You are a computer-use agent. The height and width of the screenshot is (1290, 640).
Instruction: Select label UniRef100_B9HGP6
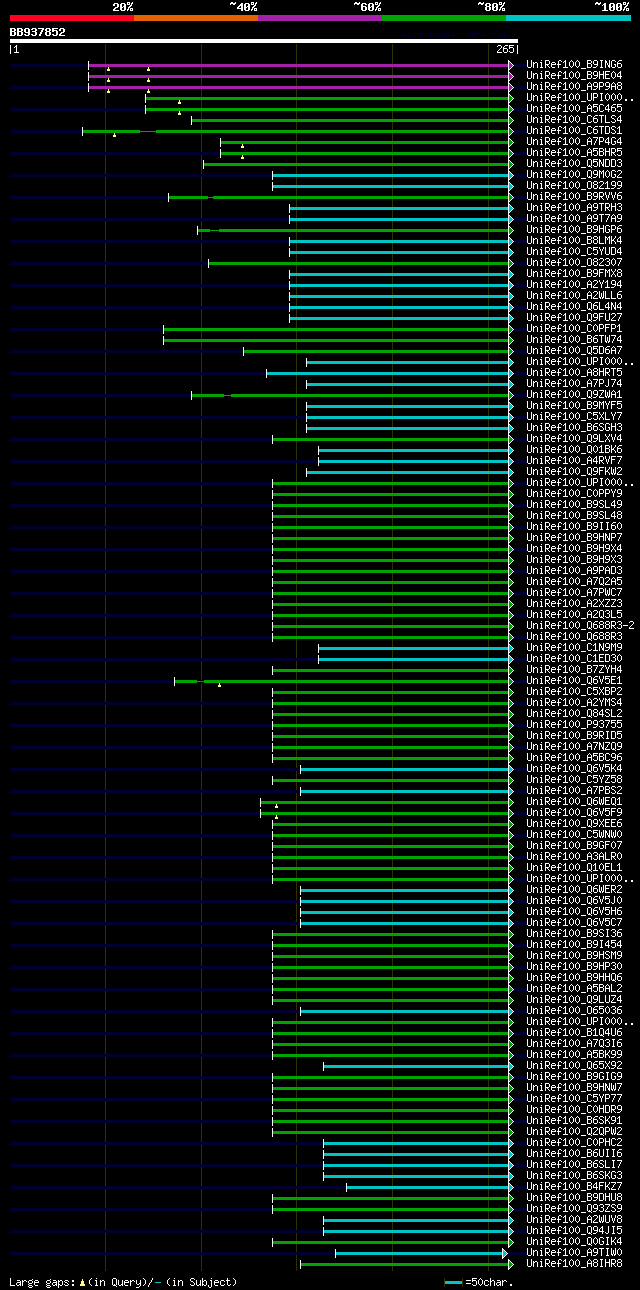click(x=574, y=230)
